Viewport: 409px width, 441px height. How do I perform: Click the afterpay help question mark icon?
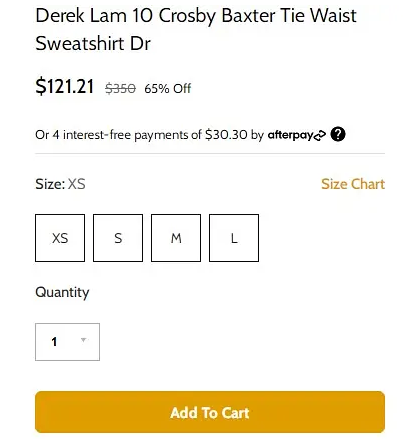coord(338,134)
